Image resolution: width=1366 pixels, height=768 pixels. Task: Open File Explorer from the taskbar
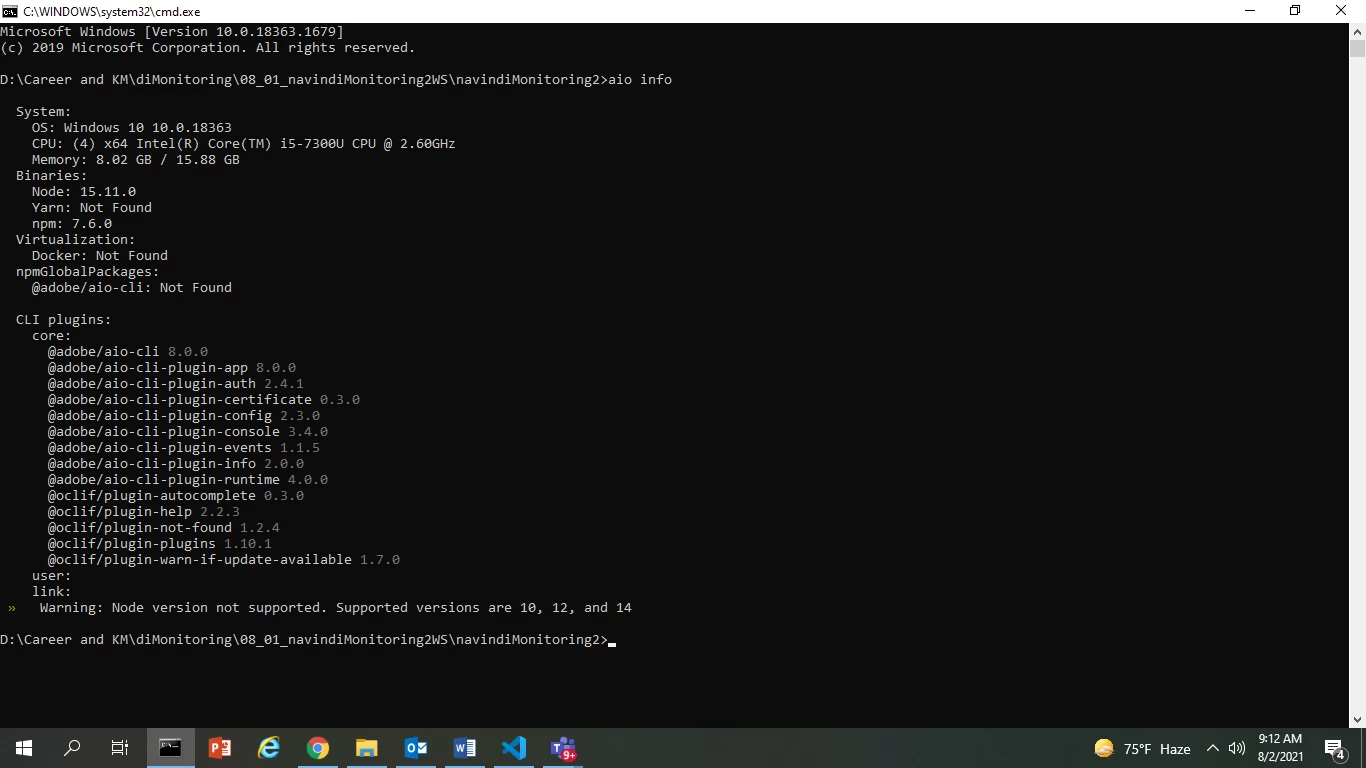pos(367,748)
